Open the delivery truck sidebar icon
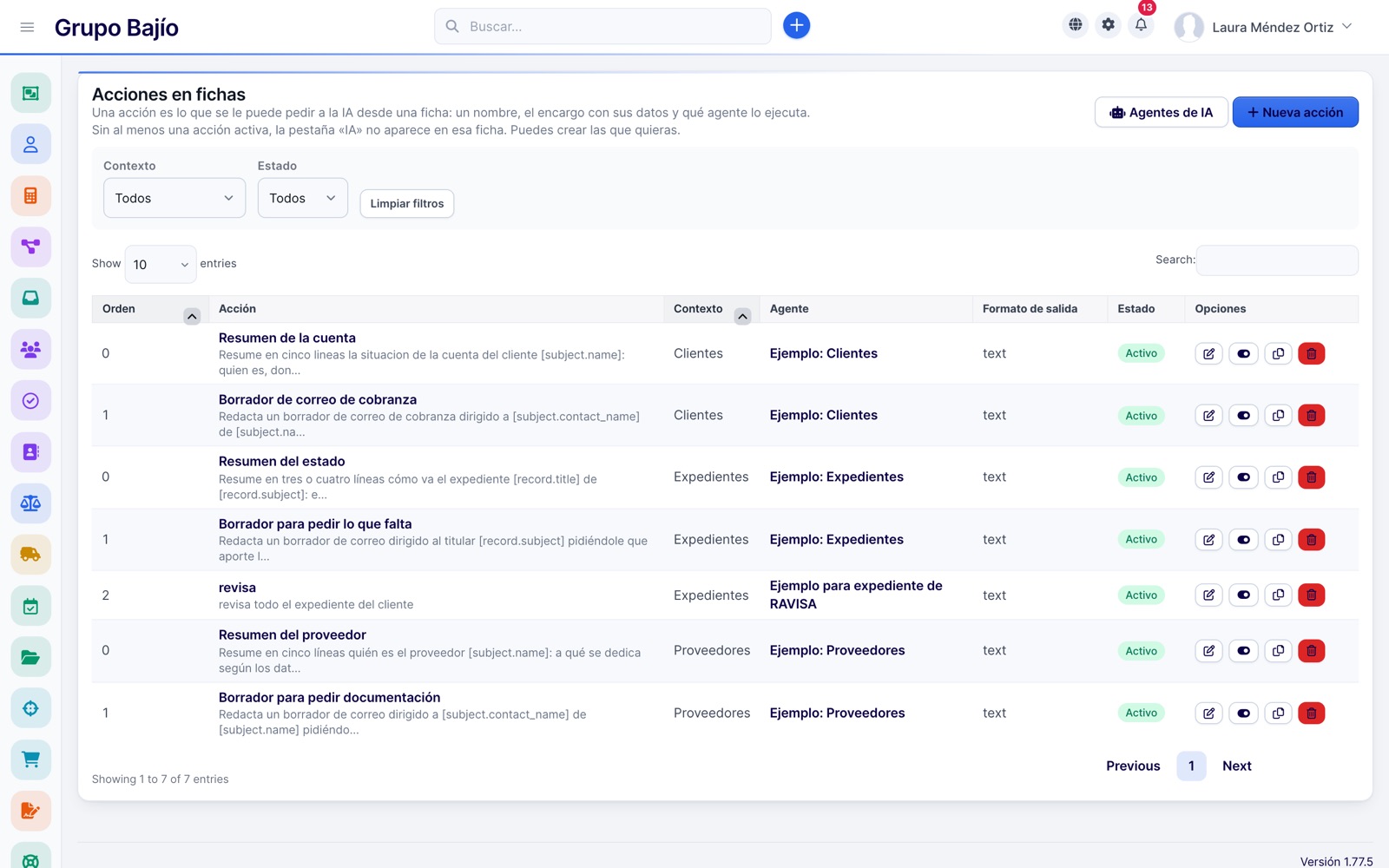The width and height of the screenshot is (1389, 868). click(30, 555)
